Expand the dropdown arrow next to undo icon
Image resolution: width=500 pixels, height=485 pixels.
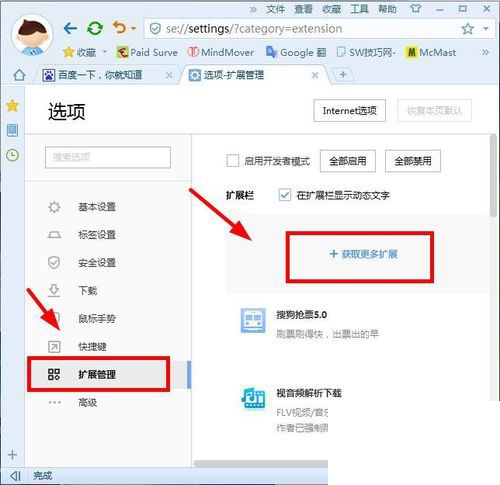pos(133,29)
